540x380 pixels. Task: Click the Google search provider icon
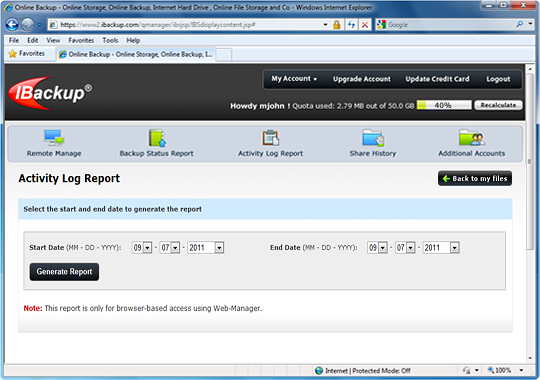coord(381,24)
